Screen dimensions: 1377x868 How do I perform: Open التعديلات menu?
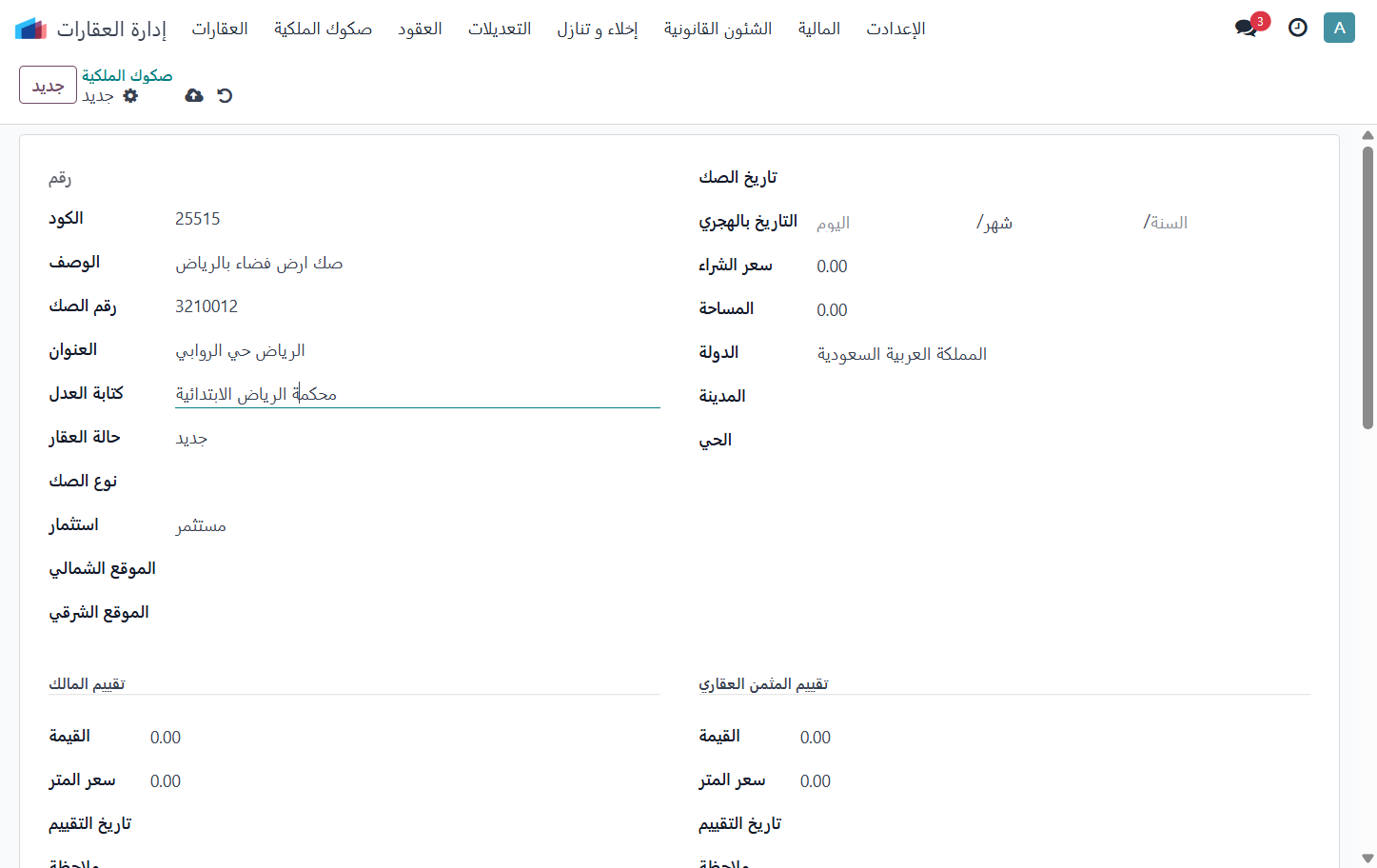(500, 29)
